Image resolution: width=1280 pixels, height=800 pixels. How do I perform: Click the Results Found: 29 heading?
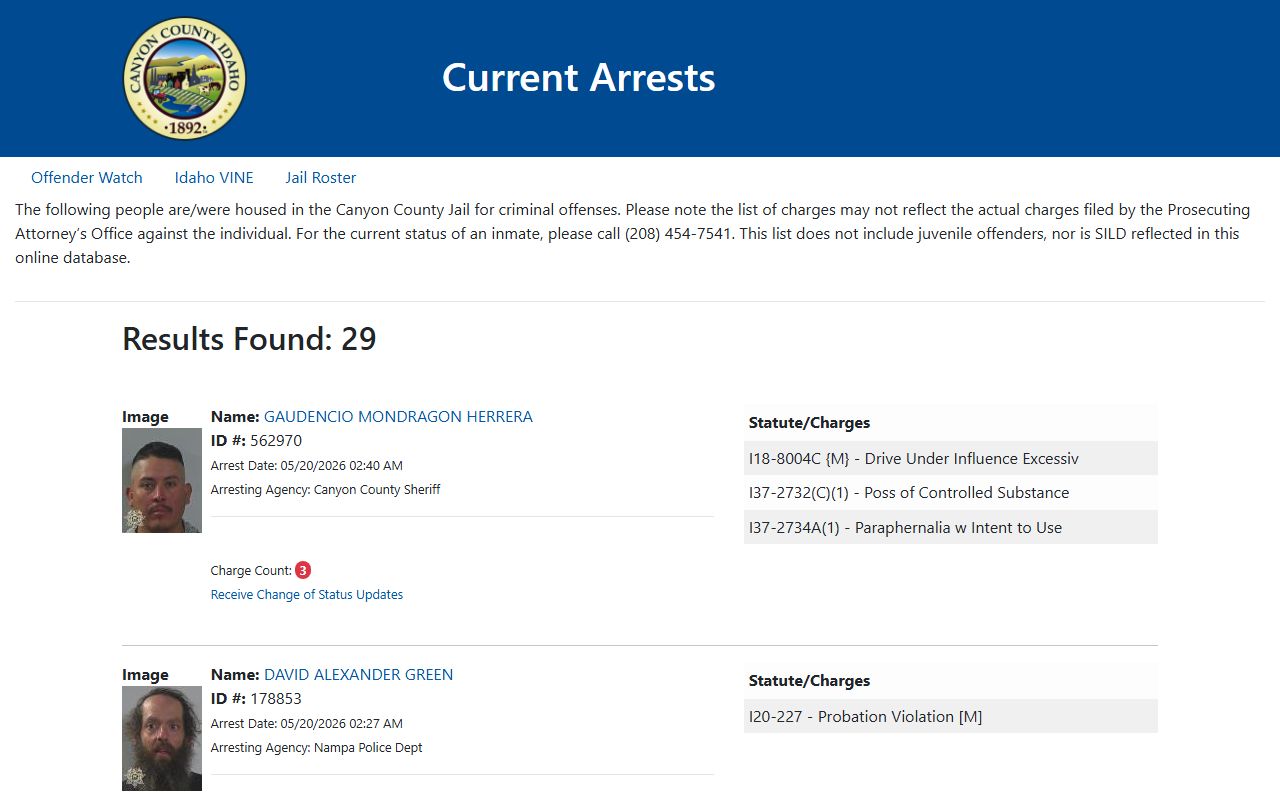[x=249, y=339]
